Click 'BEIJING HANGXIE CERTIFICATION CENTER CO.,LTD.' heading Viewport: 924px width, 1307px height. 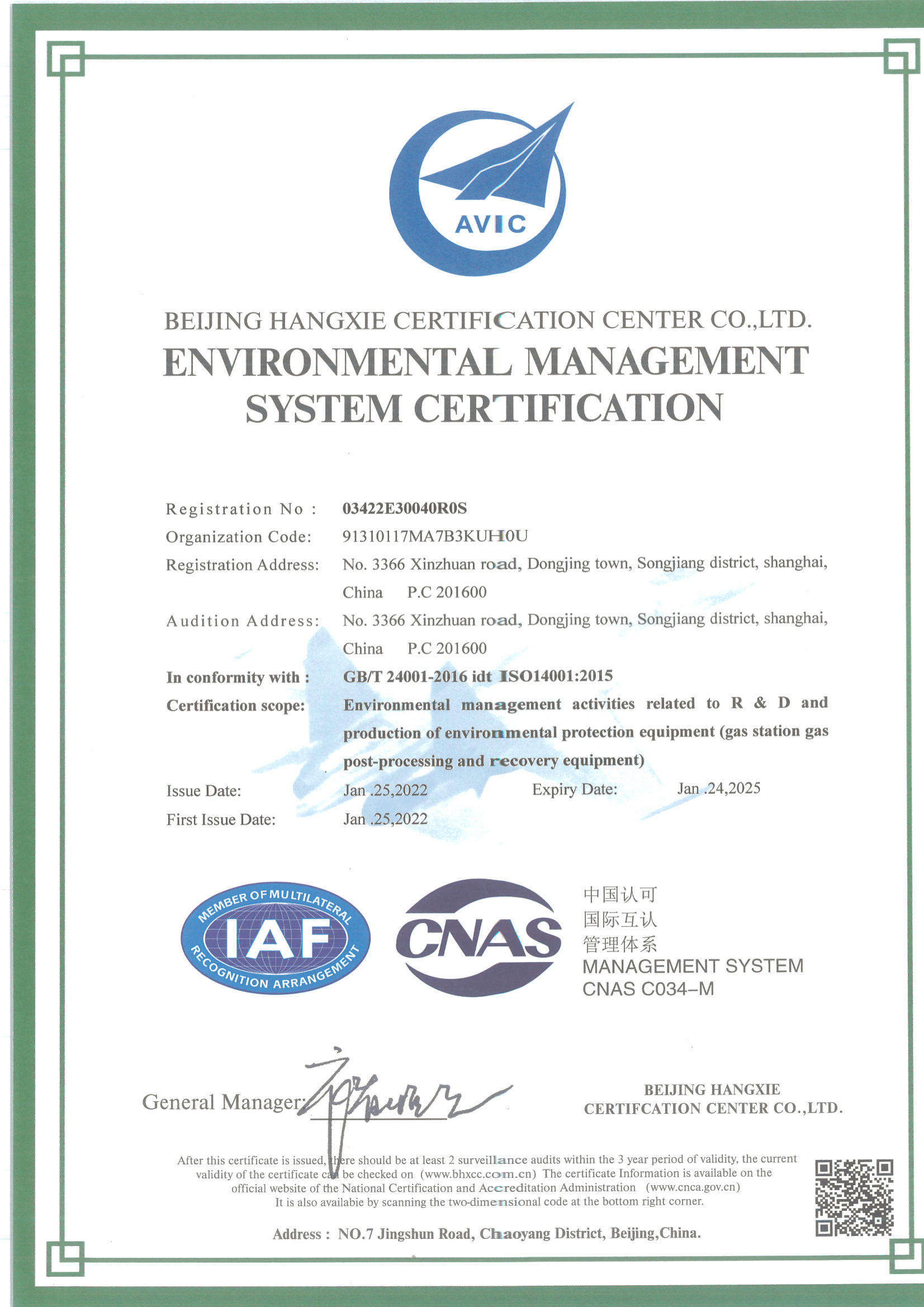(x=488, y=320)
